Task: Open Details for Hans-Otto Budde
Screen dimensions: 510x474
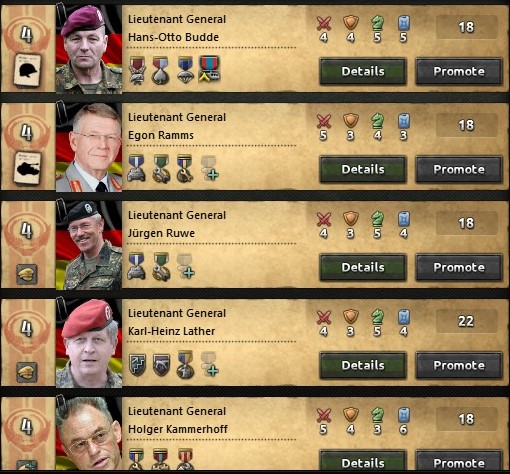Action: pos(363,71)
